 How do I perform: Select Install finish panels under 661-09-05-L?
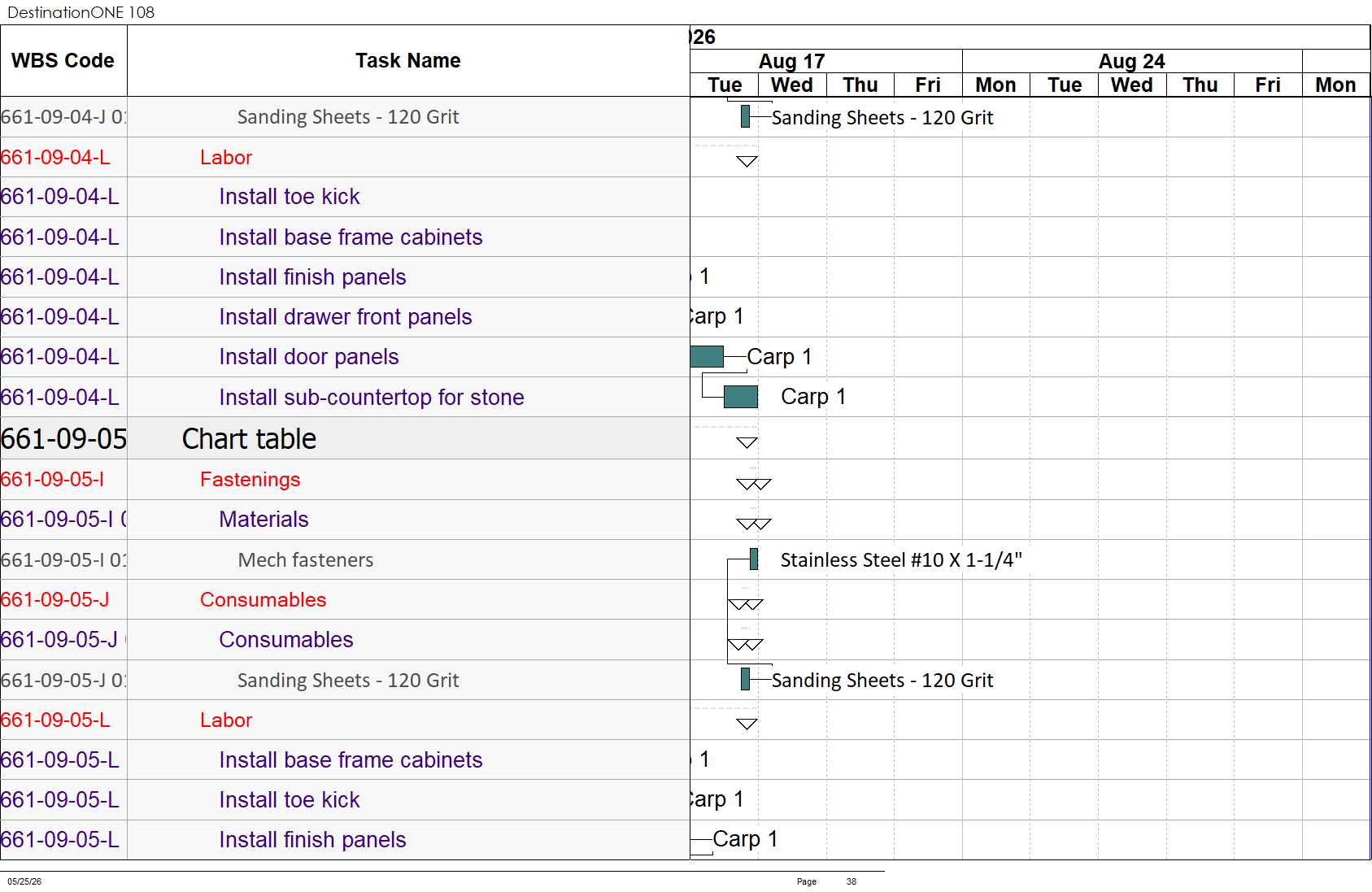345,839
